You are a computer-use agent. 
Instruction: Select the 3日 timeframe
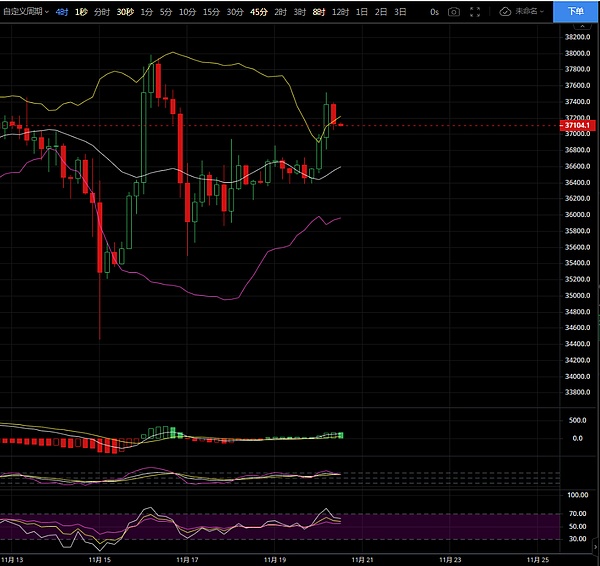click(400, 12)
